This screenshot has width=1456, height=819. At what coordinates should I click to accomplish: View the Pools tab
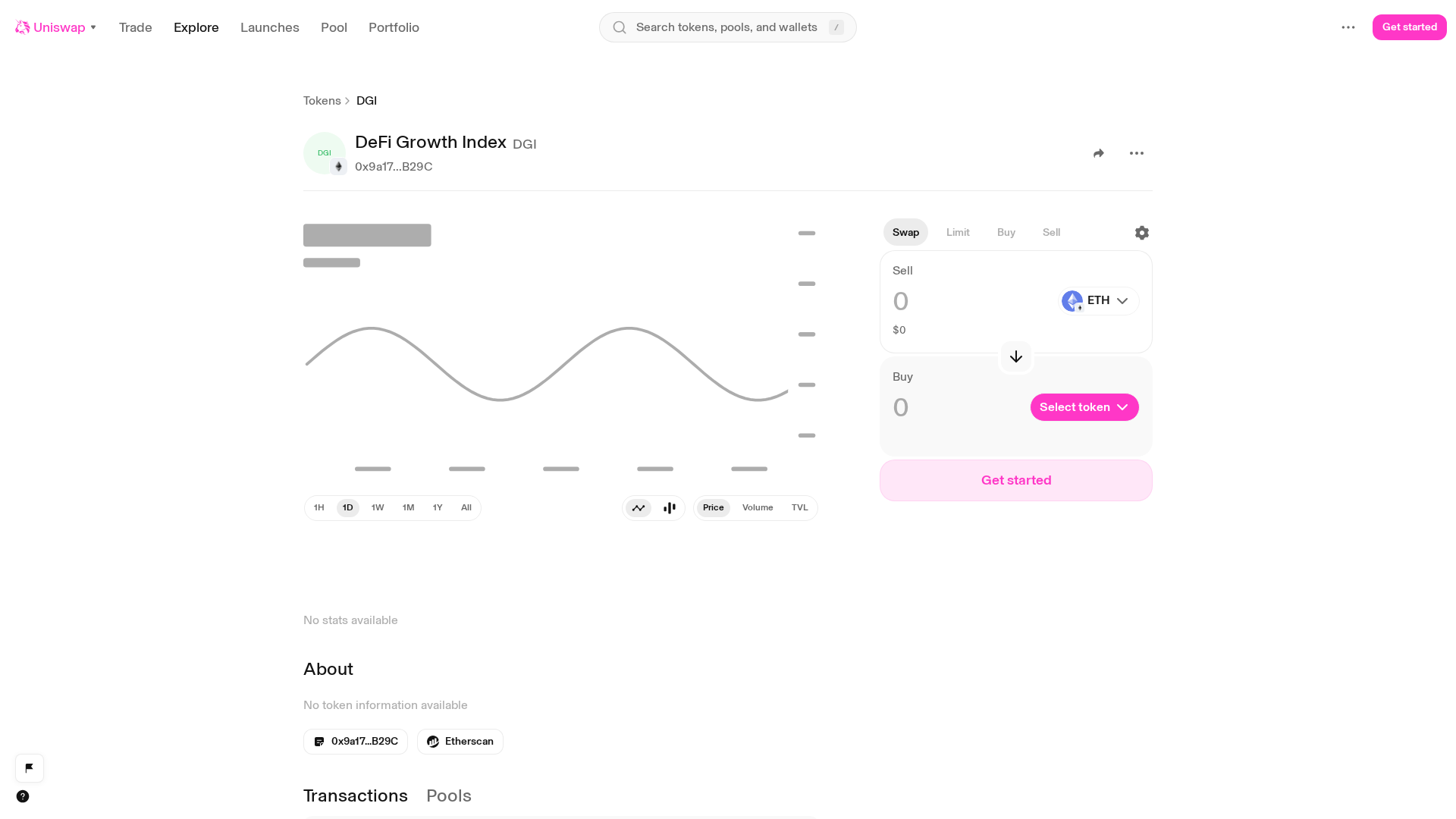pos(449,795)
